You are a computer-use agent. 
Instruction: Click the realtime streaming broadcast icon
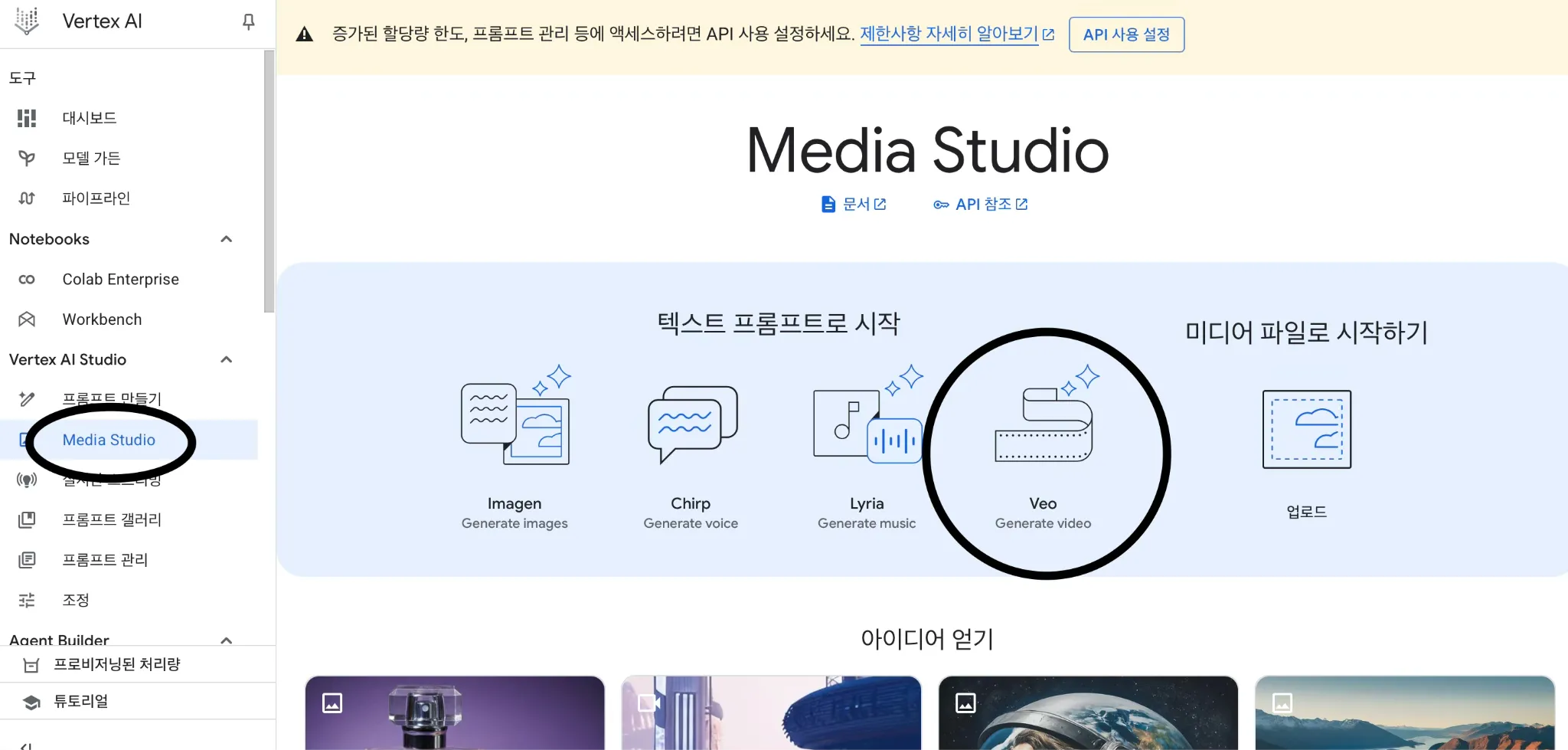[27, 480]
